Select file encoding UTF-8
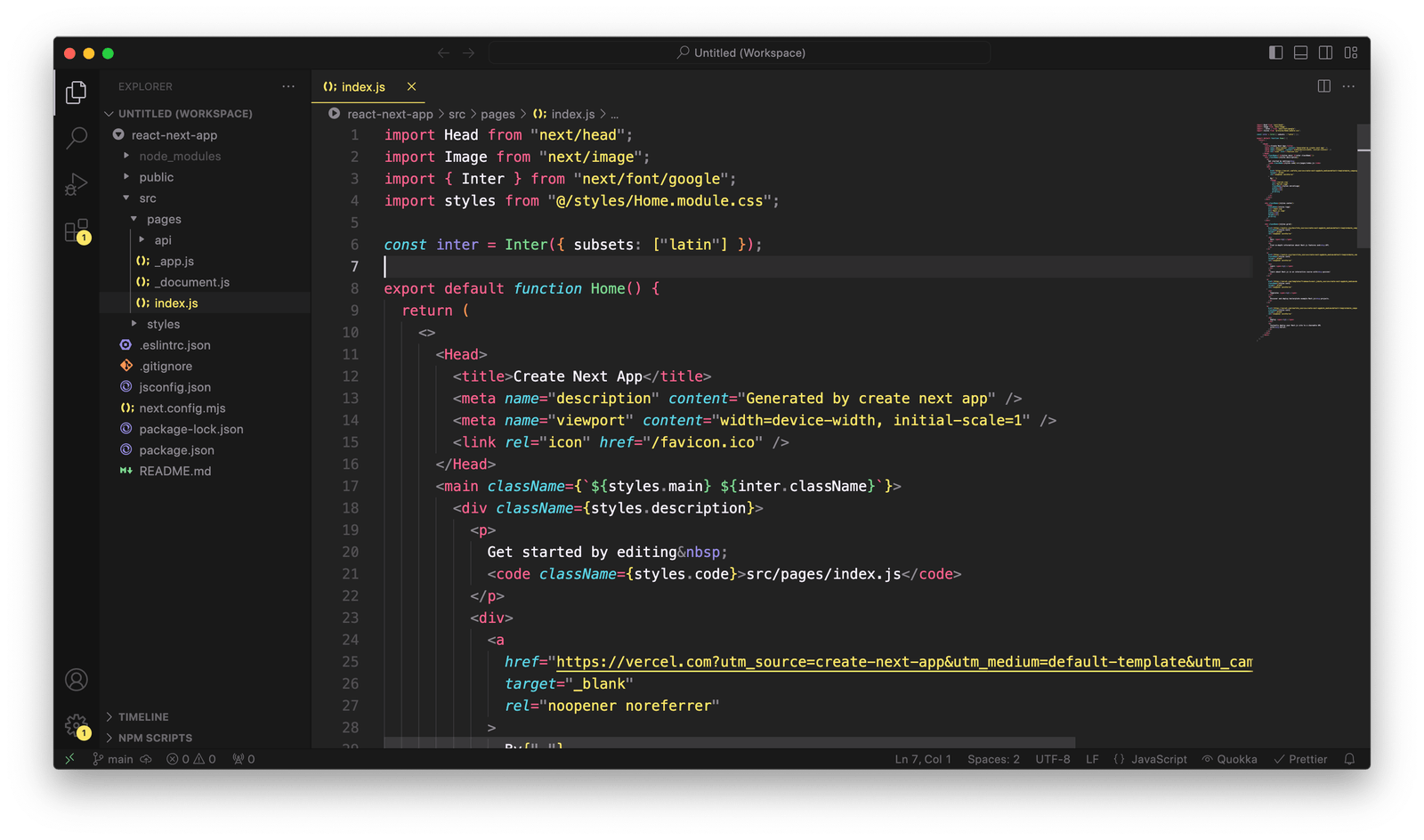Screen dimensions: 1424x840 [x=1053, y=759]
